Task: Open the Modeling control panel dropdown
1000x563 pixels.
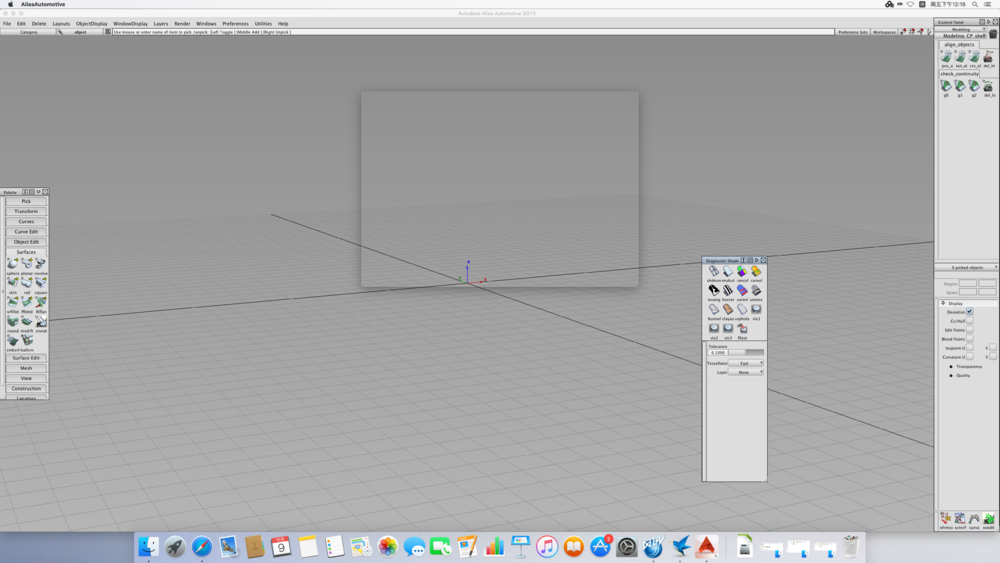Action: tap(962, 29)
